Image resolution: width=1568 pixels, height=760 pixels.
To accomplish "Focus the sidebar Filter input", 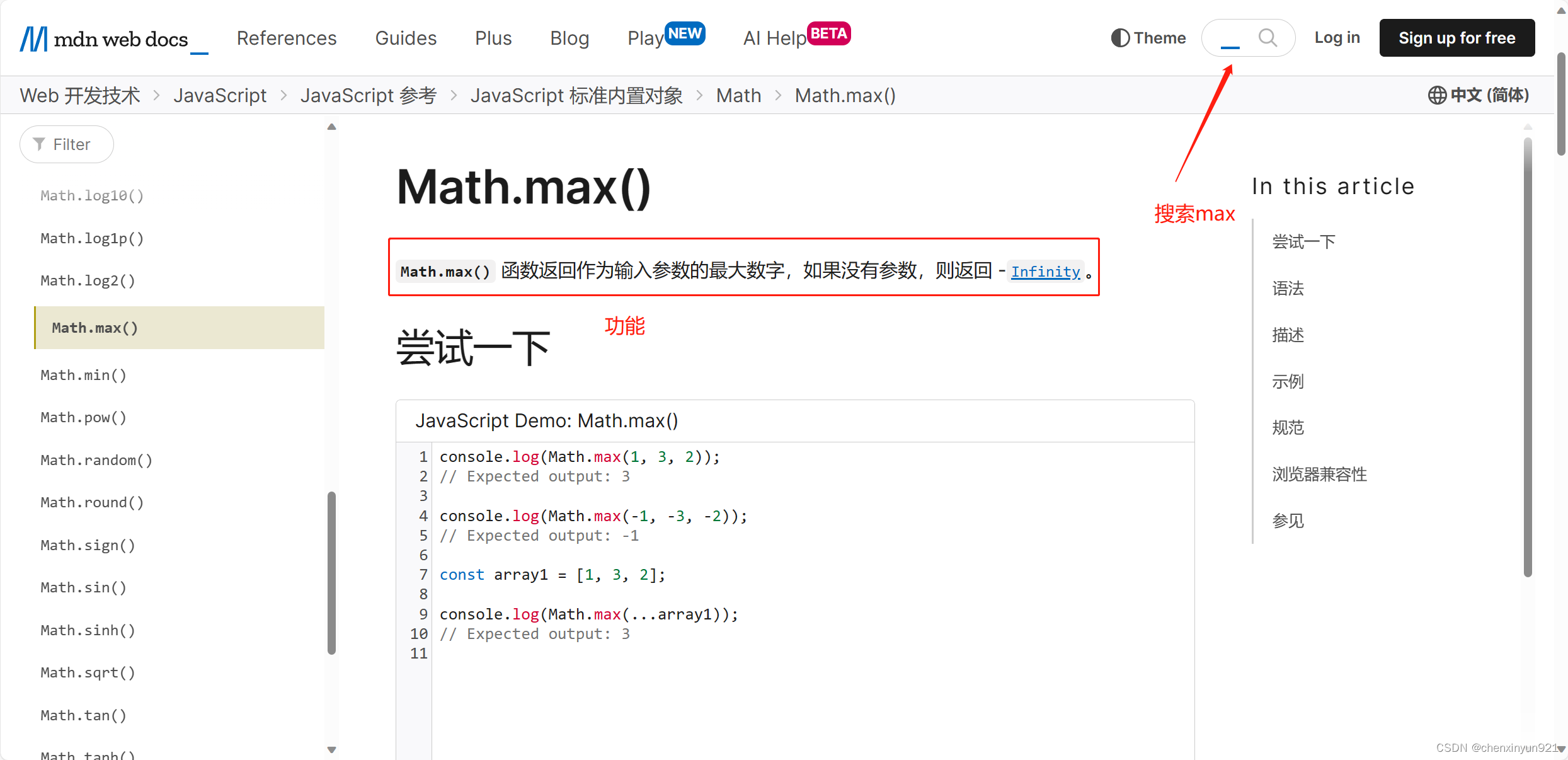I will tap(67, 144).
